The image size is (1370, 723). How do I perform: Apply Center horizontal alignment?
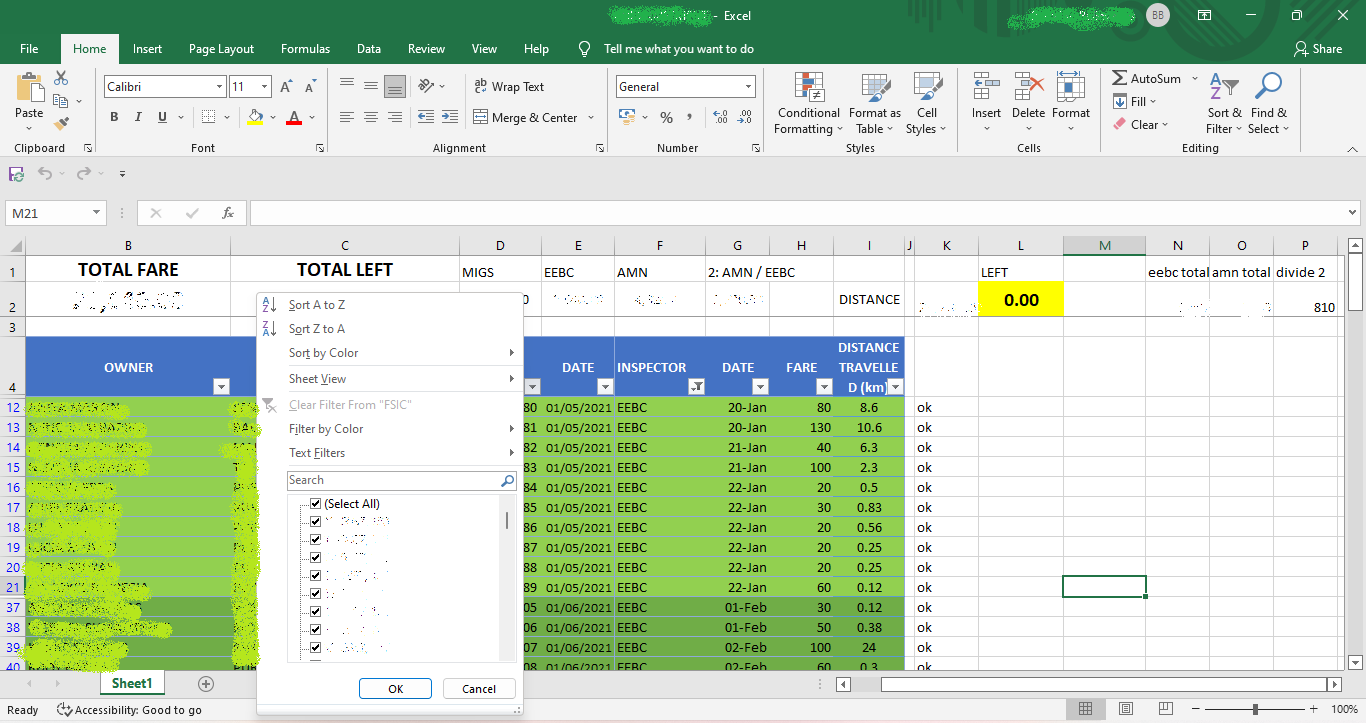pos(370,117)
